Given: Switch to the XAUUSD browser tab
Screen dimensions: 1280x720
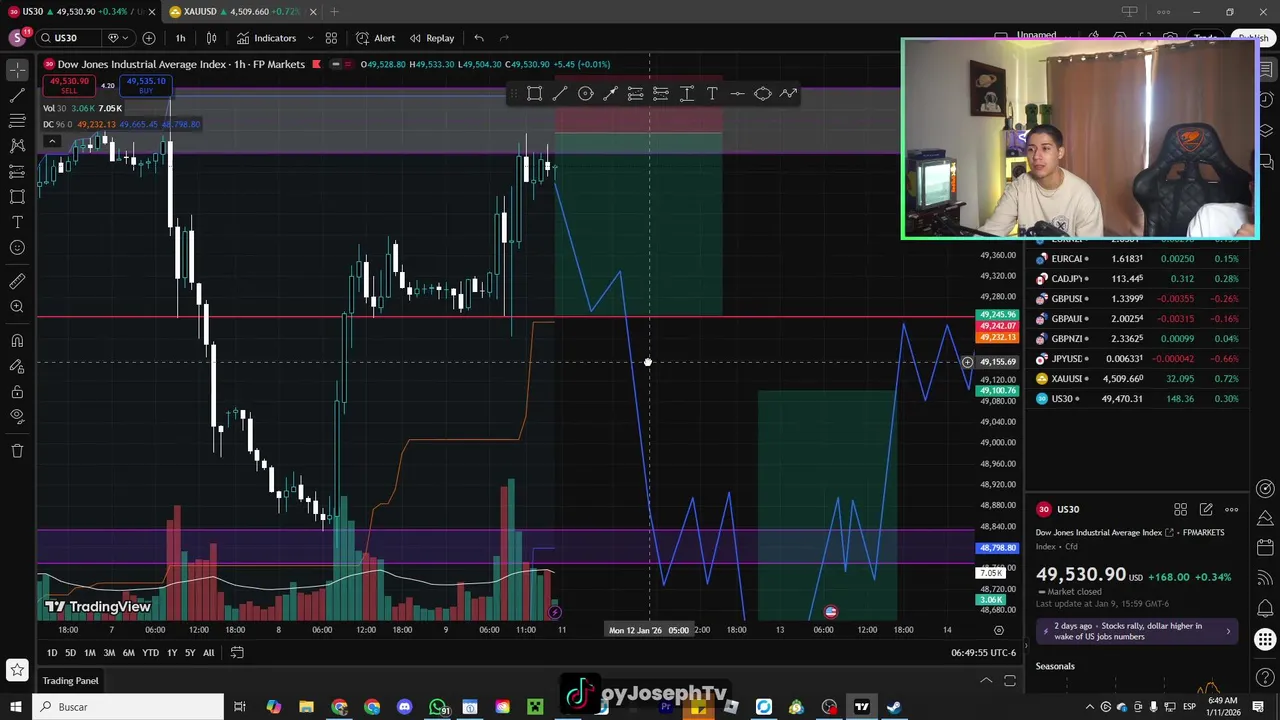Looking at the screenshot, I should click(x=243, y=12).
